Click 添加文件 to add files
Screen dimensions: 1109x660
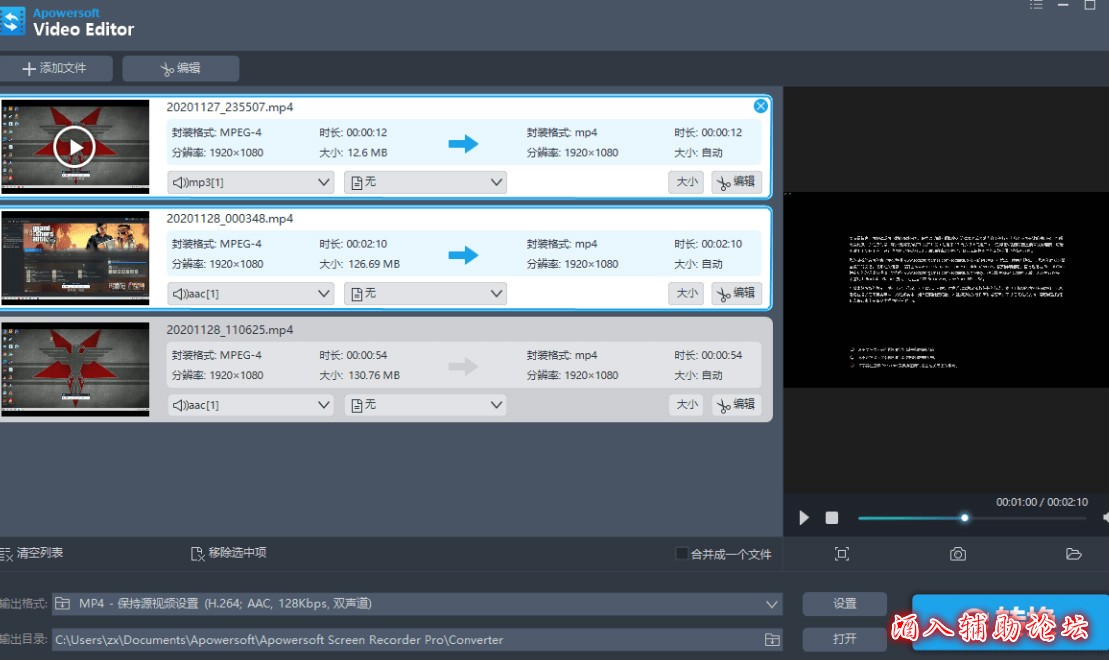coord(55,68)
